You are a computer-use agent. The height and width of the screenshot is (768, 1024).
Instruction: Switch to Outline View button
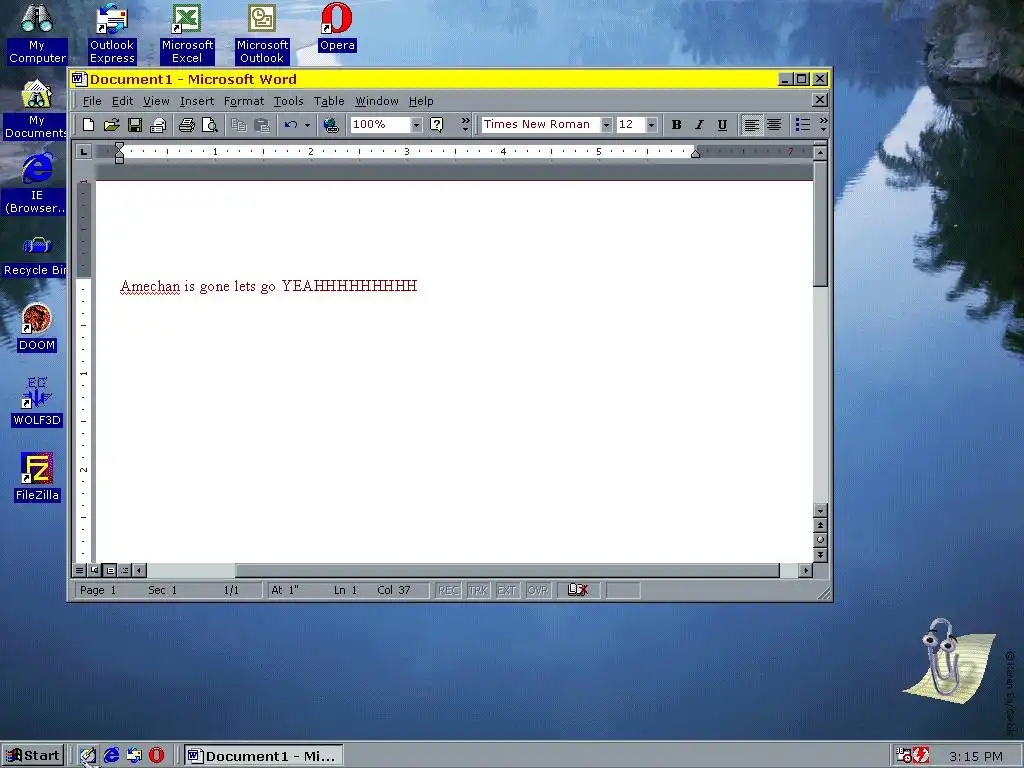[124, 570]
